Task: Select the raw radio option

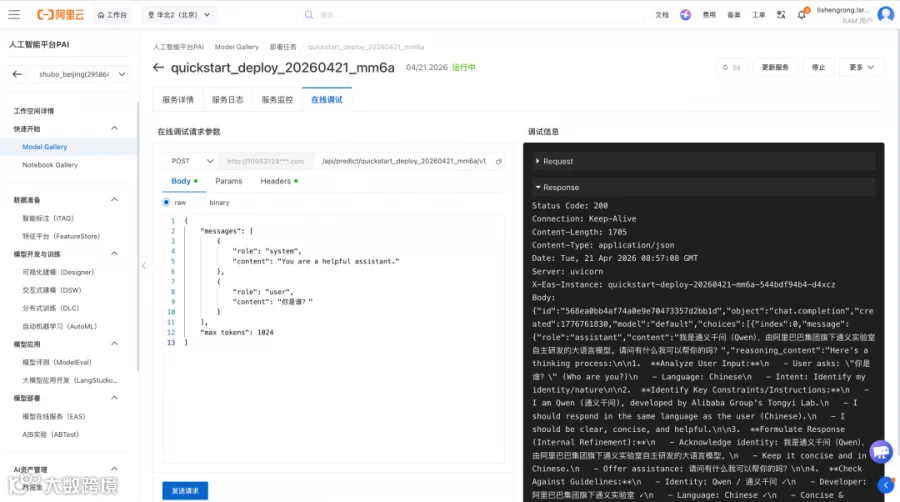Action: click(166, 203)
